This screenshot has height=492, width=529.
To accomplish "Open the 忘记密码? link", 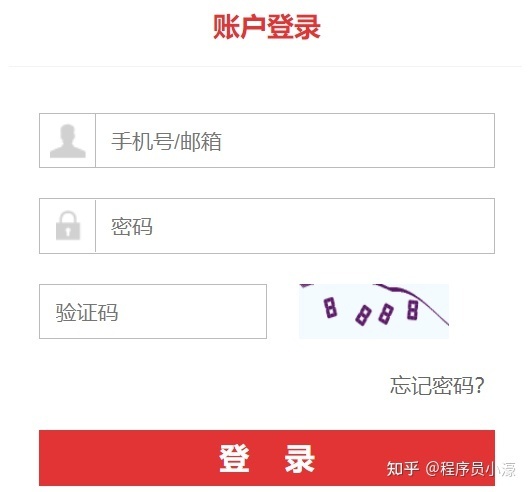I will click(437, 385).
